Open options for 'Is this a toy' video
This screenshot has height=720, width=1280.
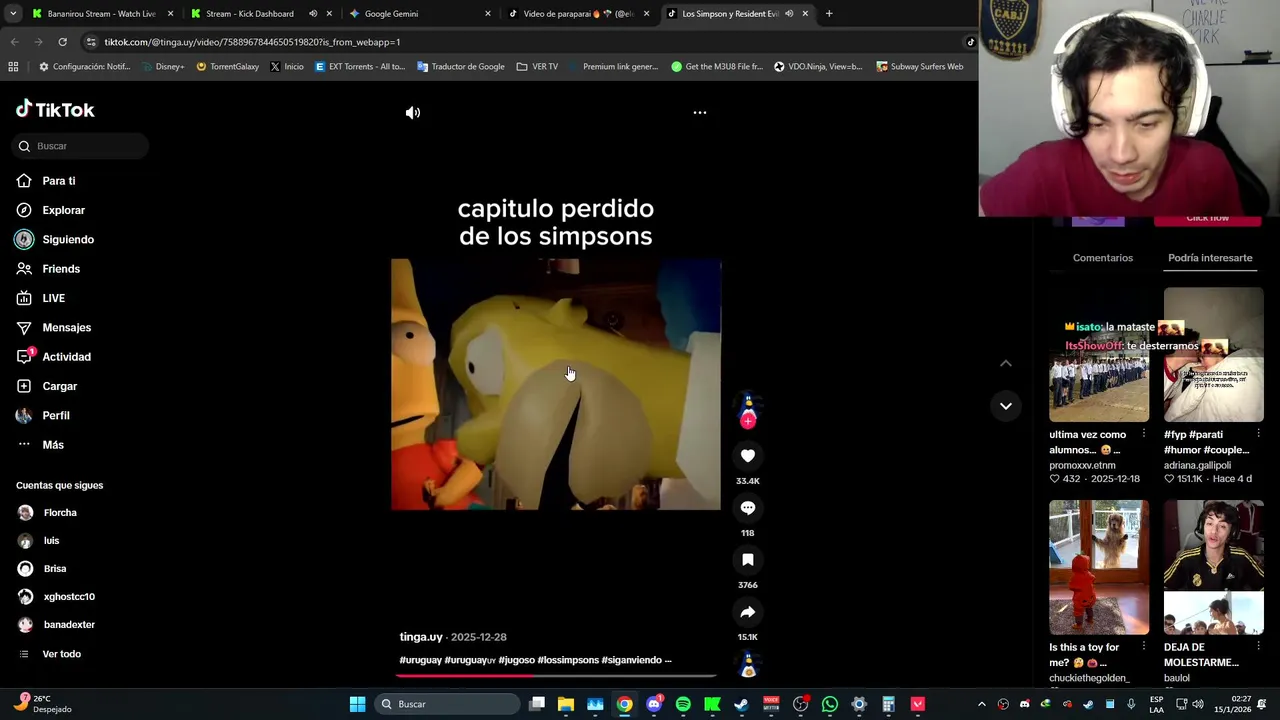coord(1144,647)
